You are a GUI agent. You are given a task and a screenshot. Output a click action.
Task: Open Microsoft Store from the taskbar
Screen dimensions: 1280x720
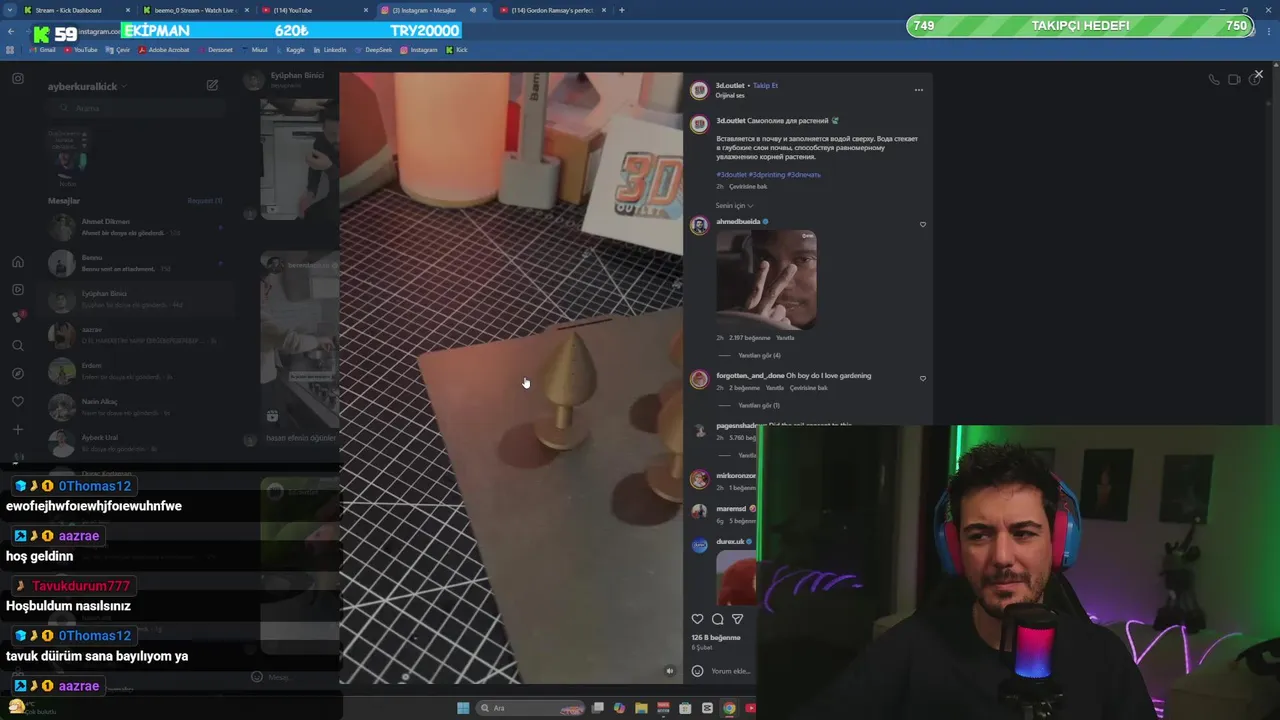tap(685, 708)
